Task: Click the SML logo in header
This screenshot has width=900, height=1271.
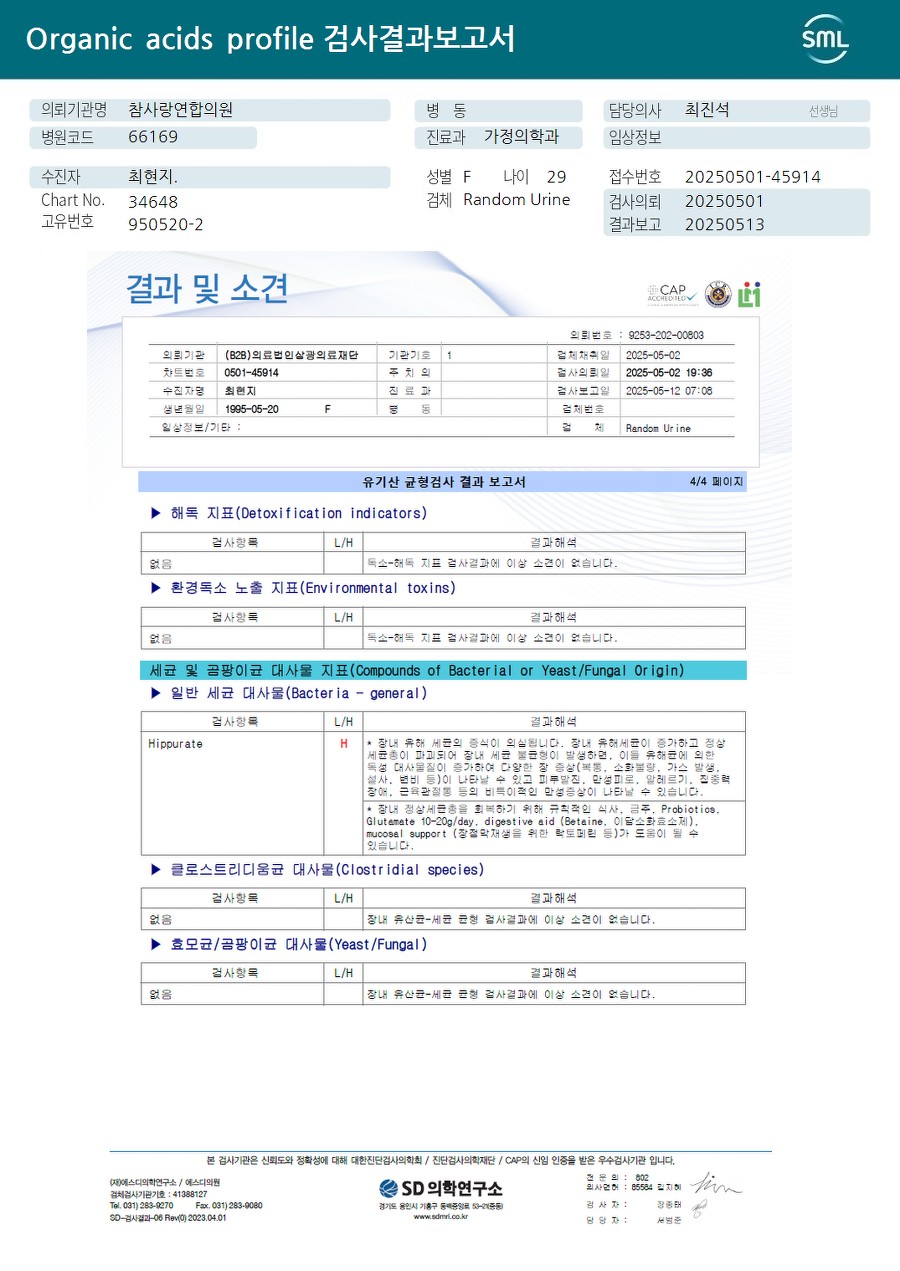Action: [x=825, y=38]
